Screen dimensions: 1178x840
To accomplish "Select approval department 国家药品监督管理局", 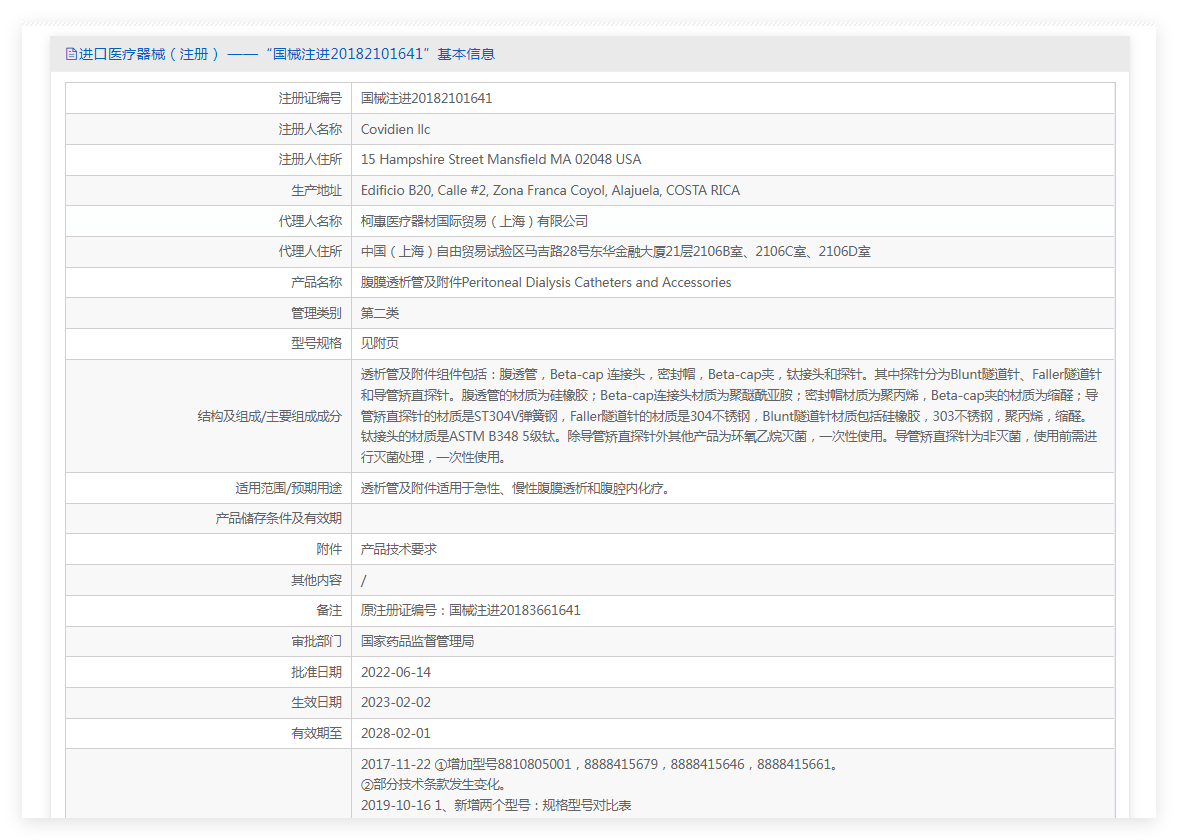I will (417, 641).
